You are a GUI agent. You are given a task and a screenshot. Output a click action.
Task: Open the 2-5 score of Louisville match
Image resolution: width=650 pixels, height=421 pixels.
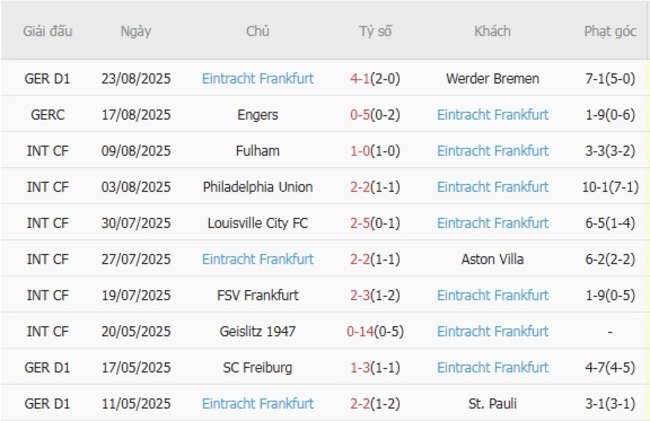coord(375,223)
